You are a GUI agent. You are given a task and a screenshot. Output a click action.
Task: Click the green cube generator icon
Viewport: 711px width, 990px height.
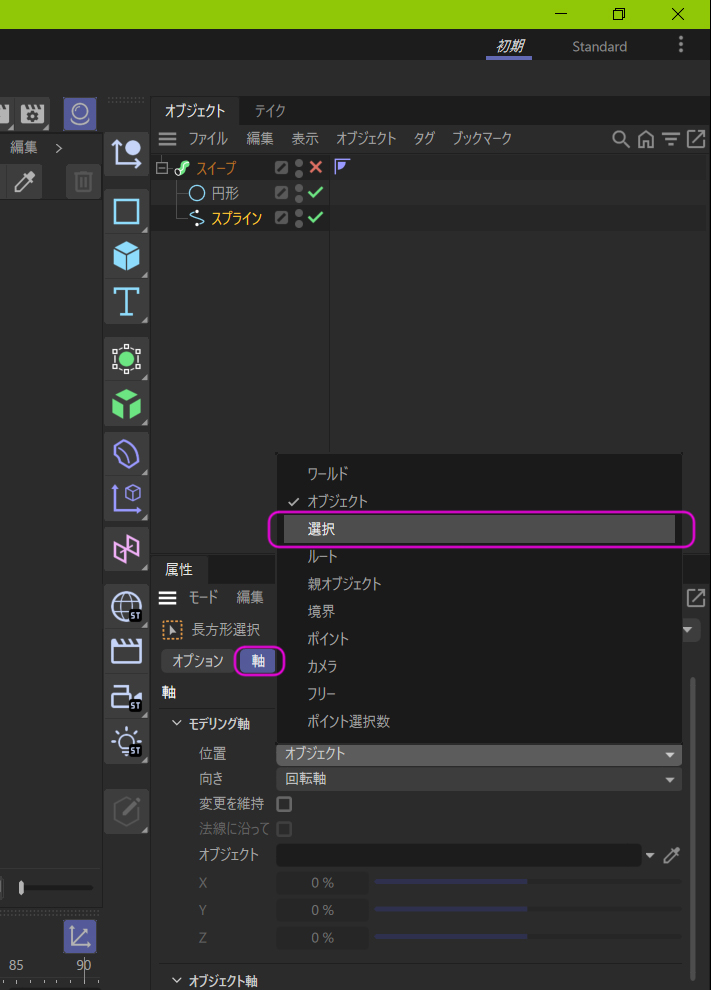coord(126,404)
